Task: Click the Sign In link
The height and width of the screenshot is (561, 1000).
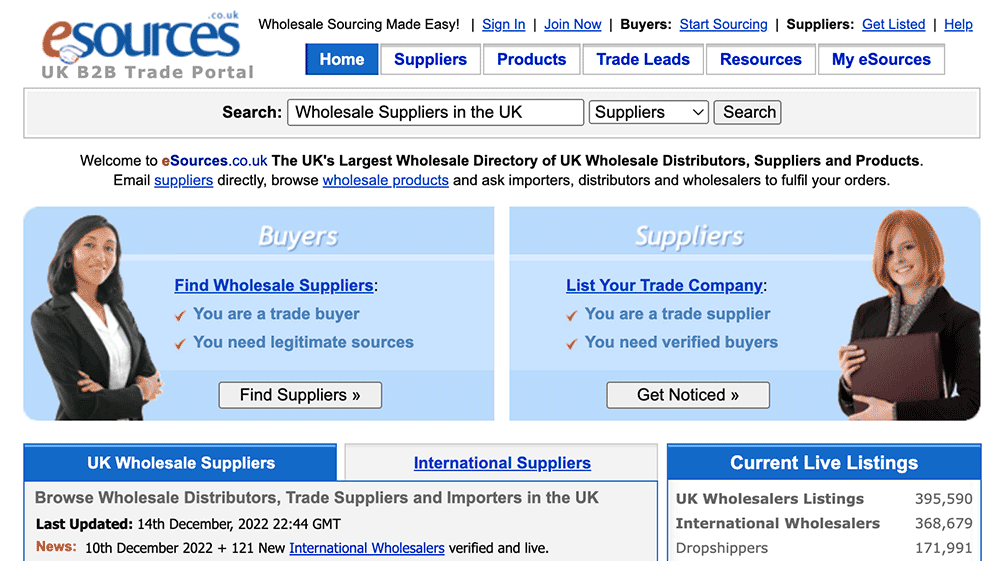Action: coord(503,24)
